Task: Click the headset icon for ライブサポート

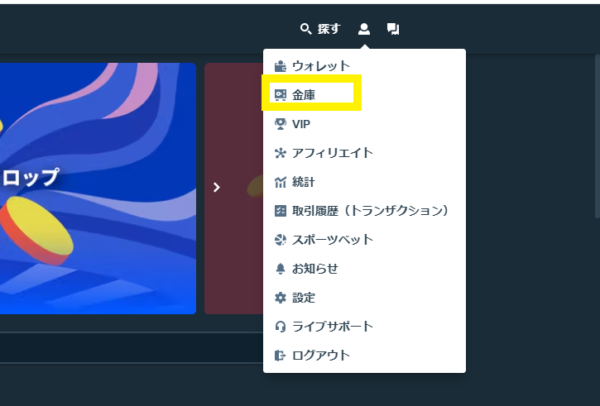Action: 281,327
